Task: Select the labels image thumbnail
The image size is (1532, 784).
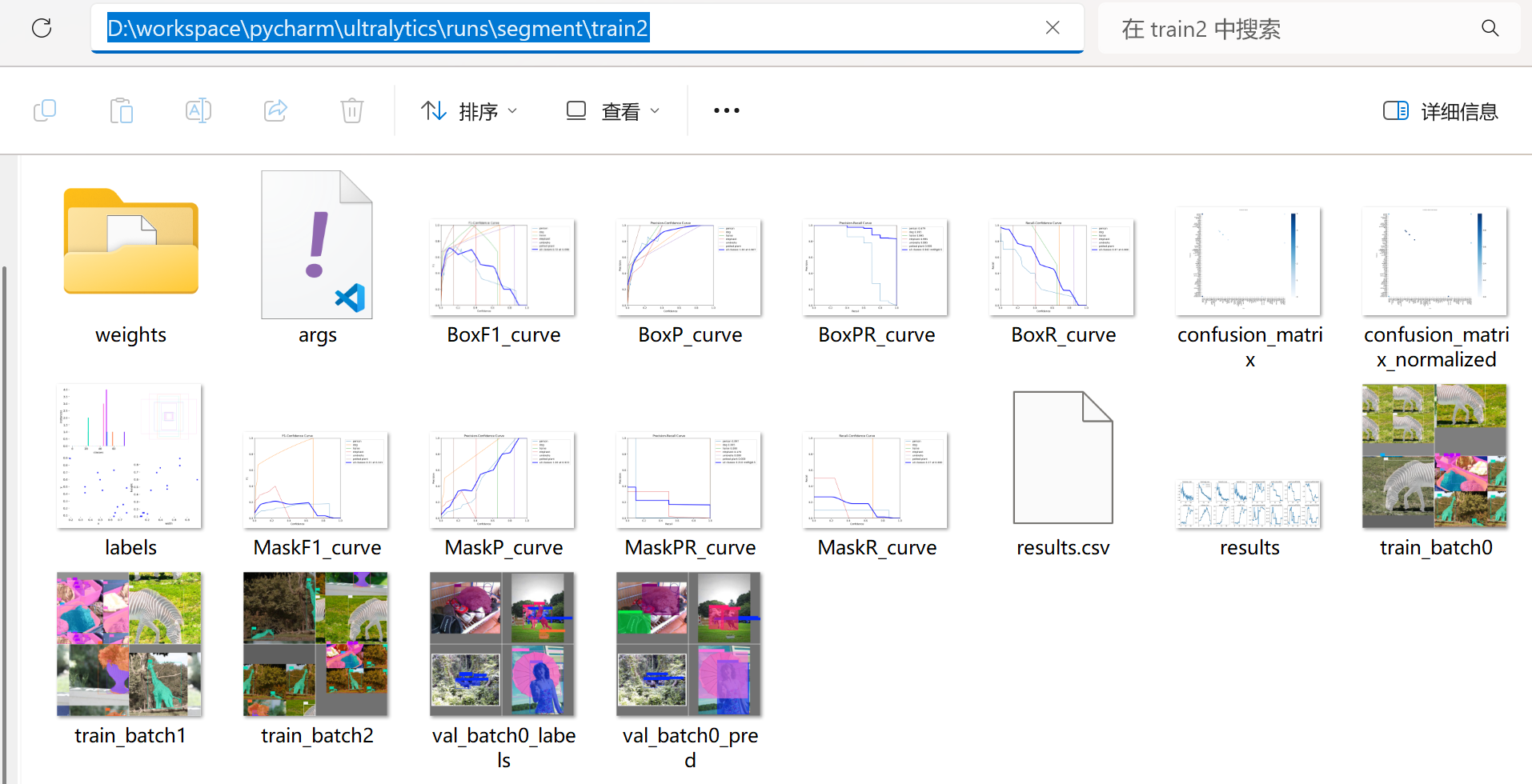Action: 130,456
